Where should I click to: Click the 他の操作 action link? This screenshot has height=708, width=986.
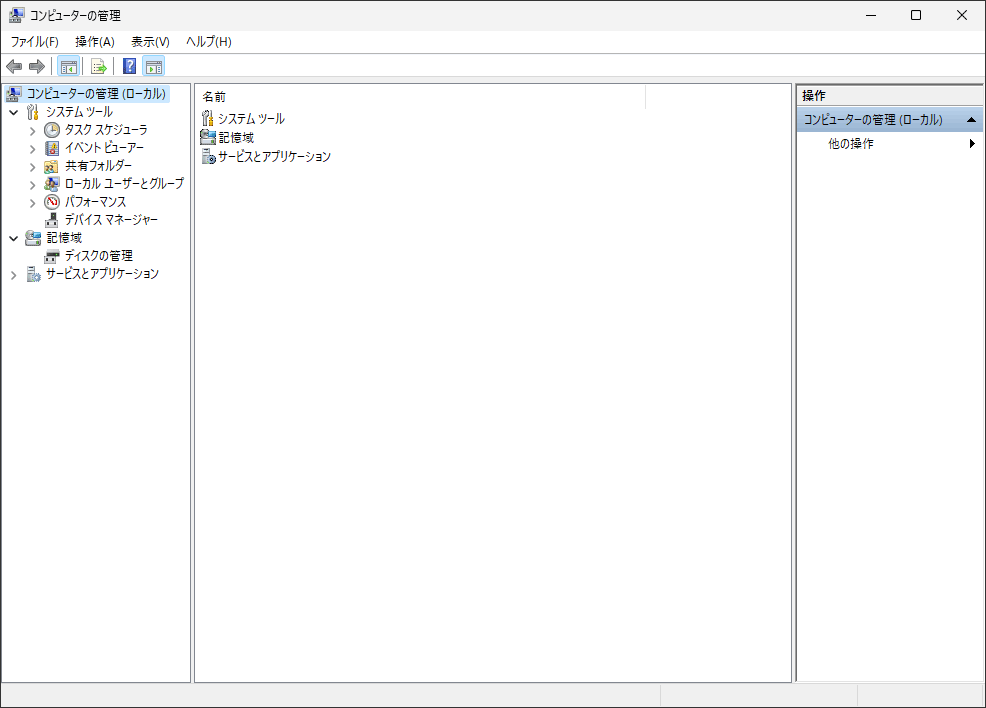coord(851,143)
